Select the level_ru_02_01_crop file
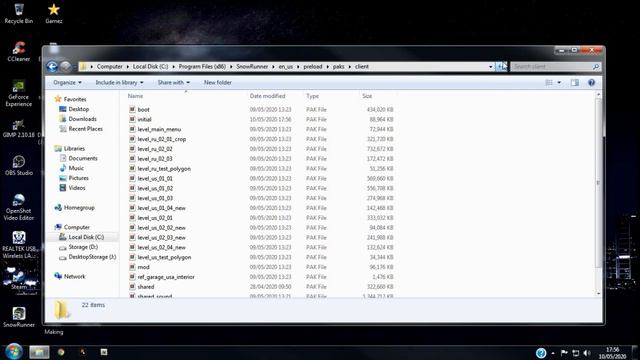 (158, 139)
